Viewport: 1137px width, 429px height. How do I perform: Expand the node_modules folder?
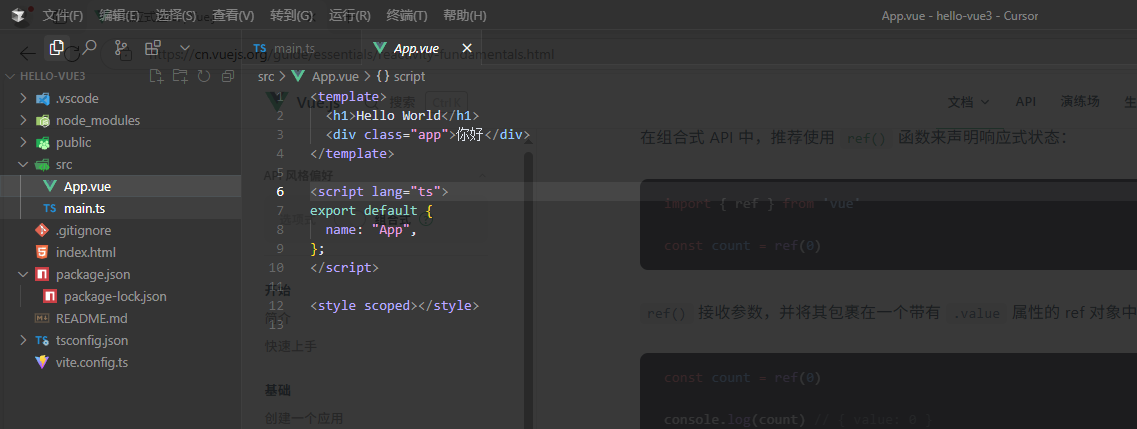23,120
